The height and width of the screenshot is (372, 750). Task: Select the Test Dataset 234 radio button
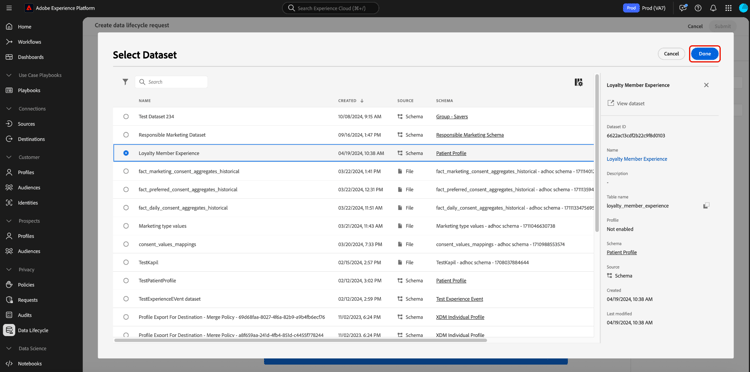(126, 117)
